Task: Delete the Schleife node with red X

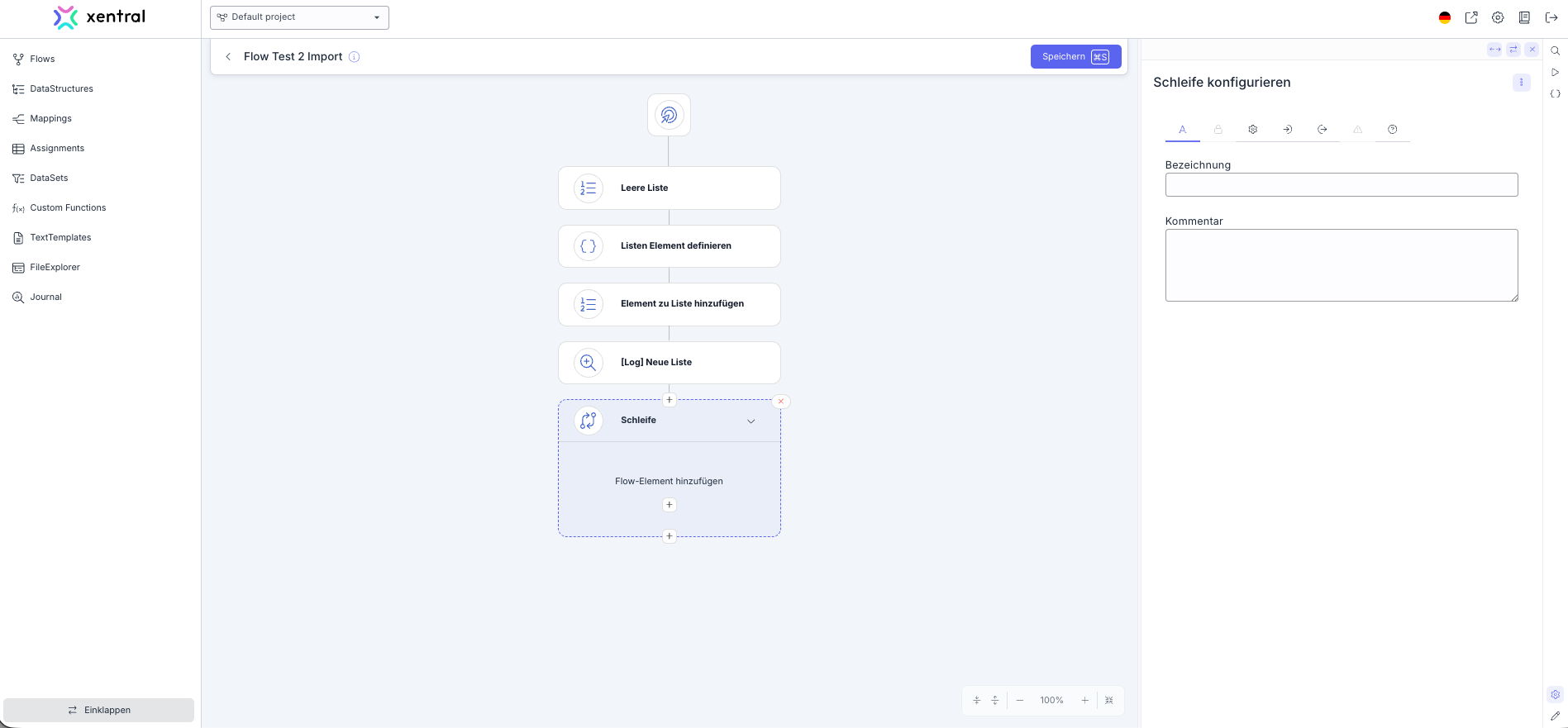Action: coord(781,402)
